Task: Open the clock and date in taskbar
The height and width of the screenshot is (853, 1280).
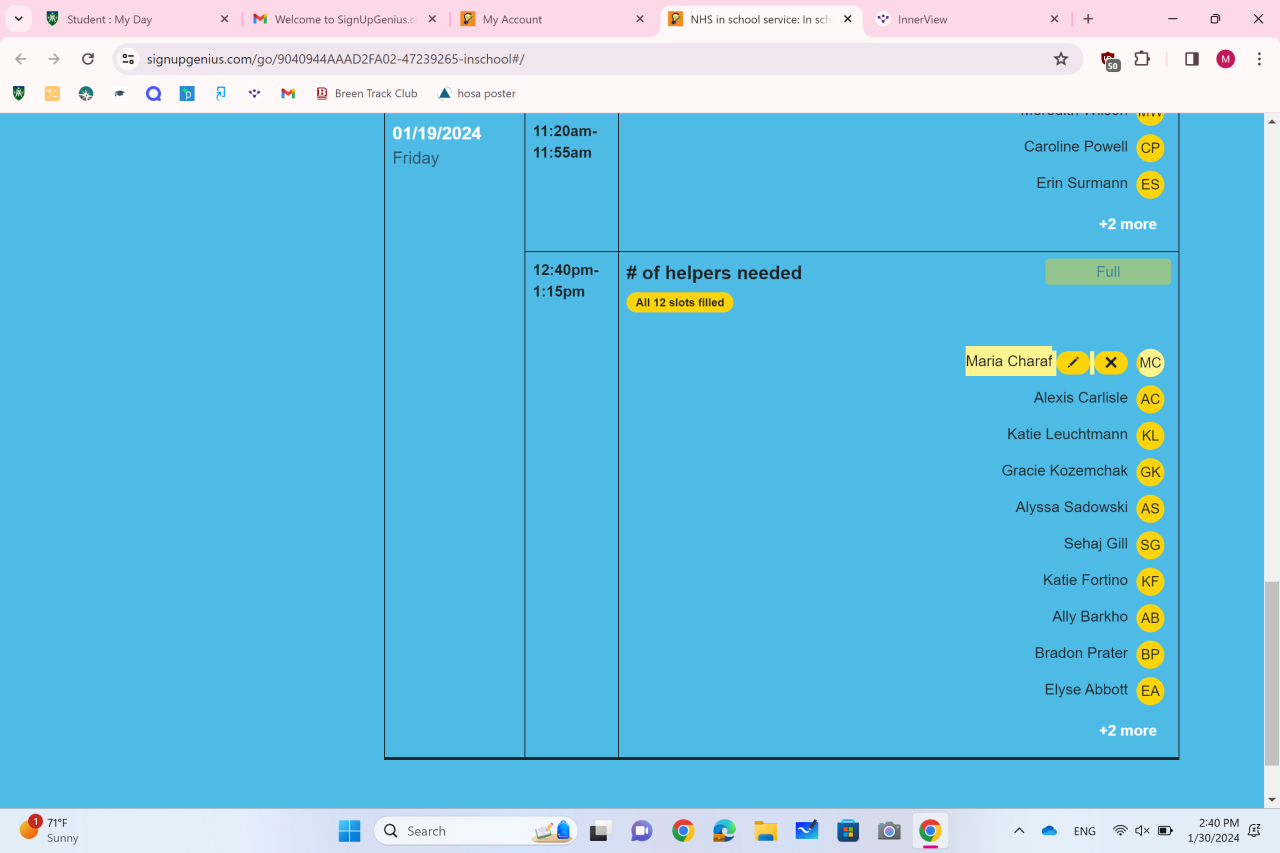Action: coord(1213,830)
